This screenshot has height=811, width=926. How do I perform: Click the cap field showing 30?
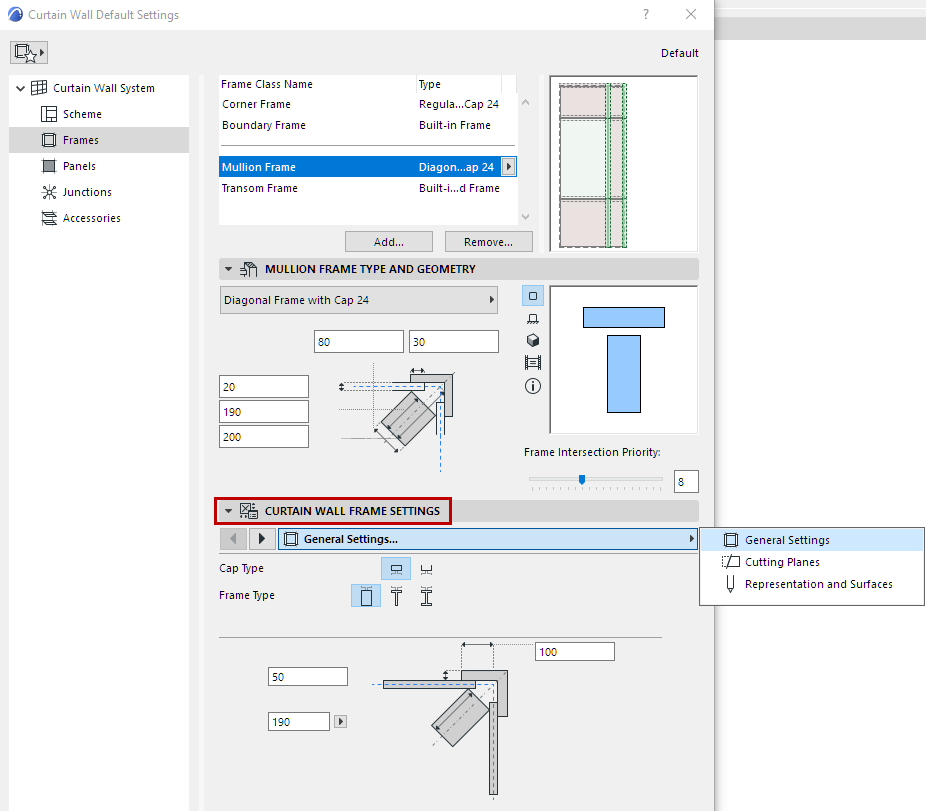point(454,341)
